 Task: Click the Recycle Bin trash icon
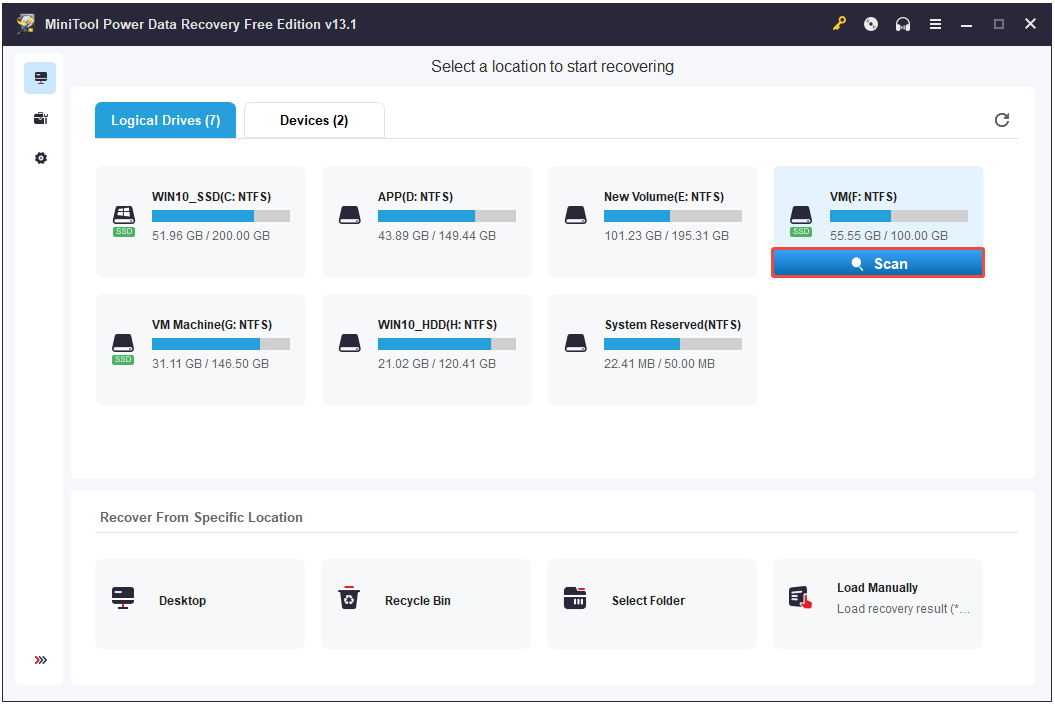[x=349, y=597]
